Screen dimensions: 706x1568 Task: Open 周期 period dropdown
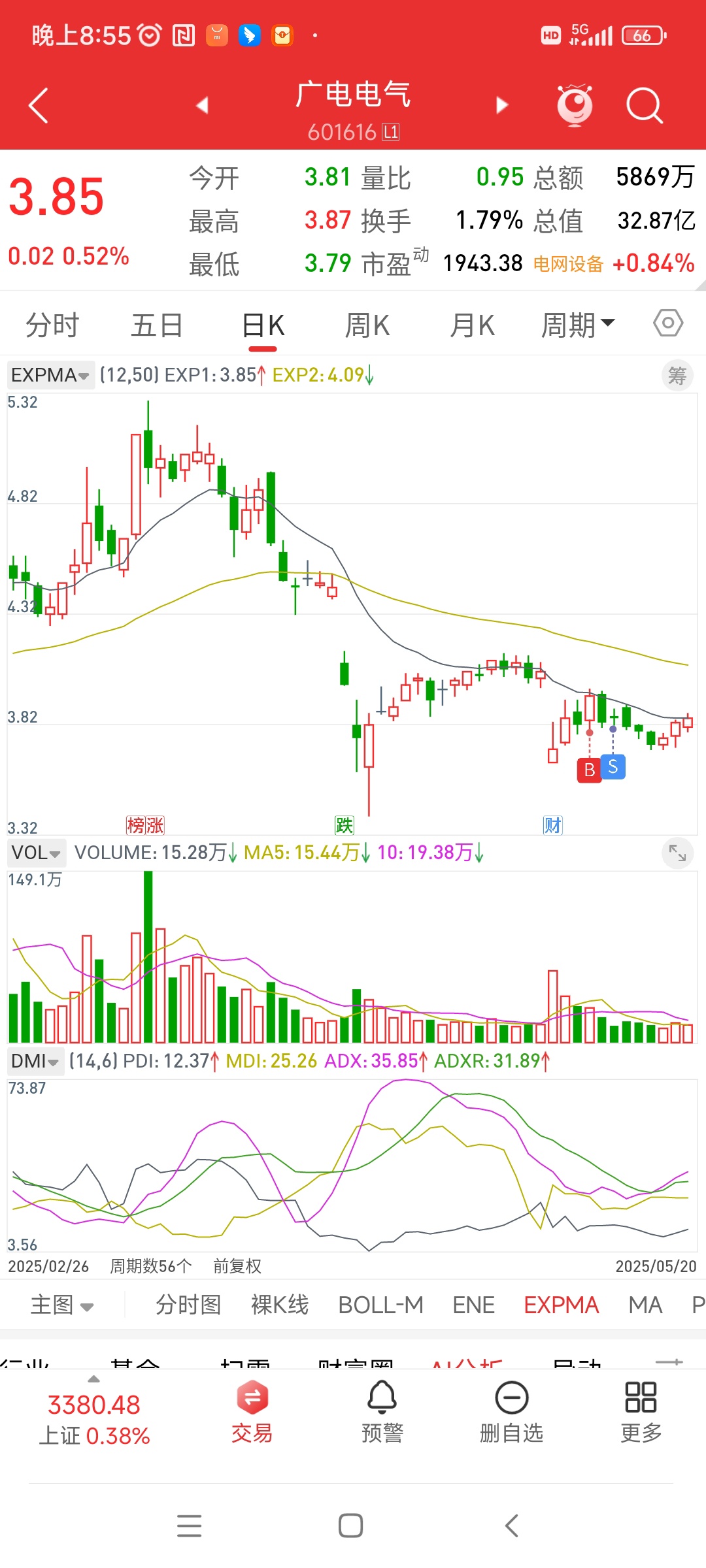579,325
